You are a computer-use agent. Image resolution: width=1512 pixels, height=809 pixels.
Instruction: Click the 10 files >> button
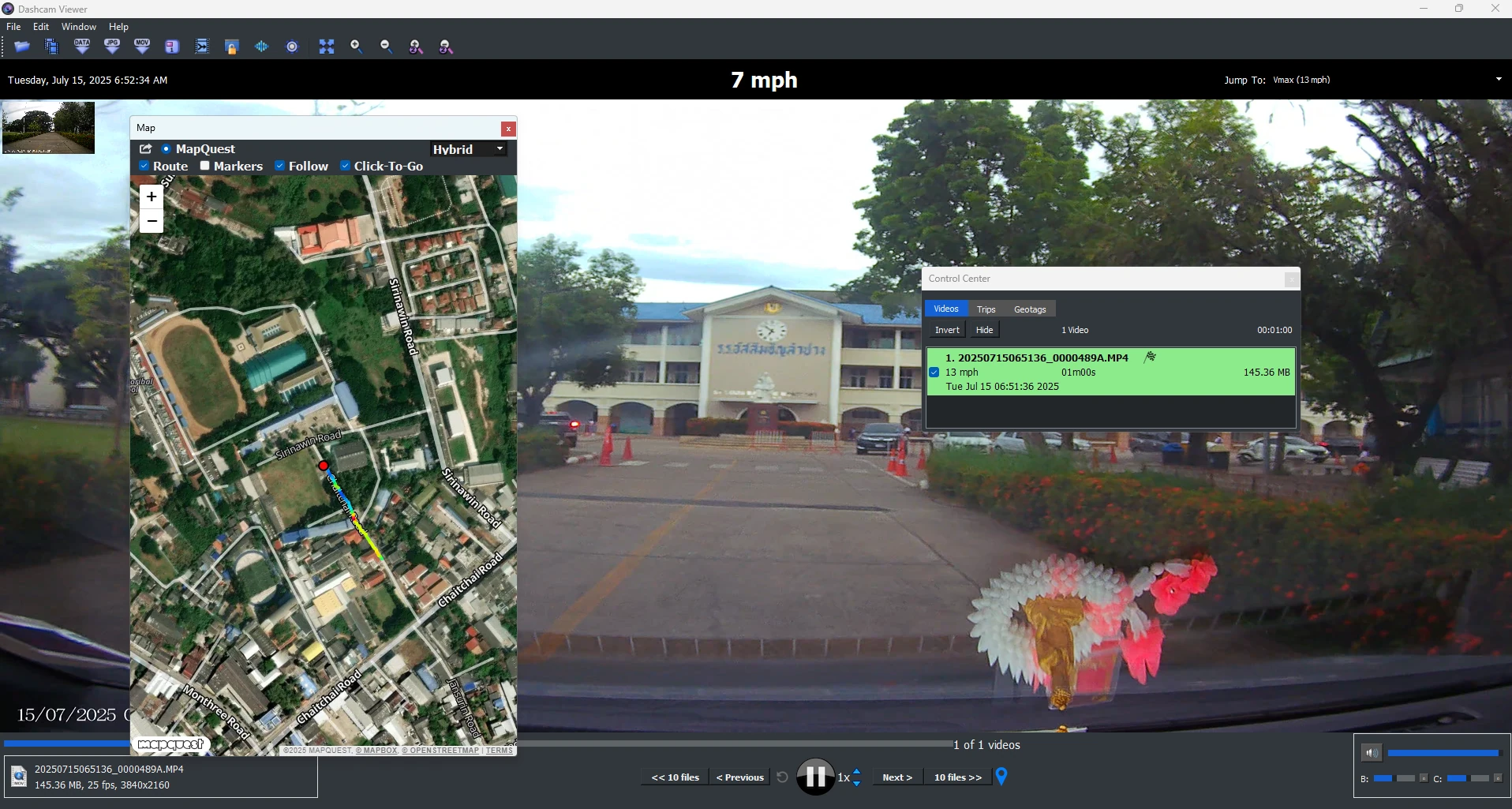click(x=958, y=777)
